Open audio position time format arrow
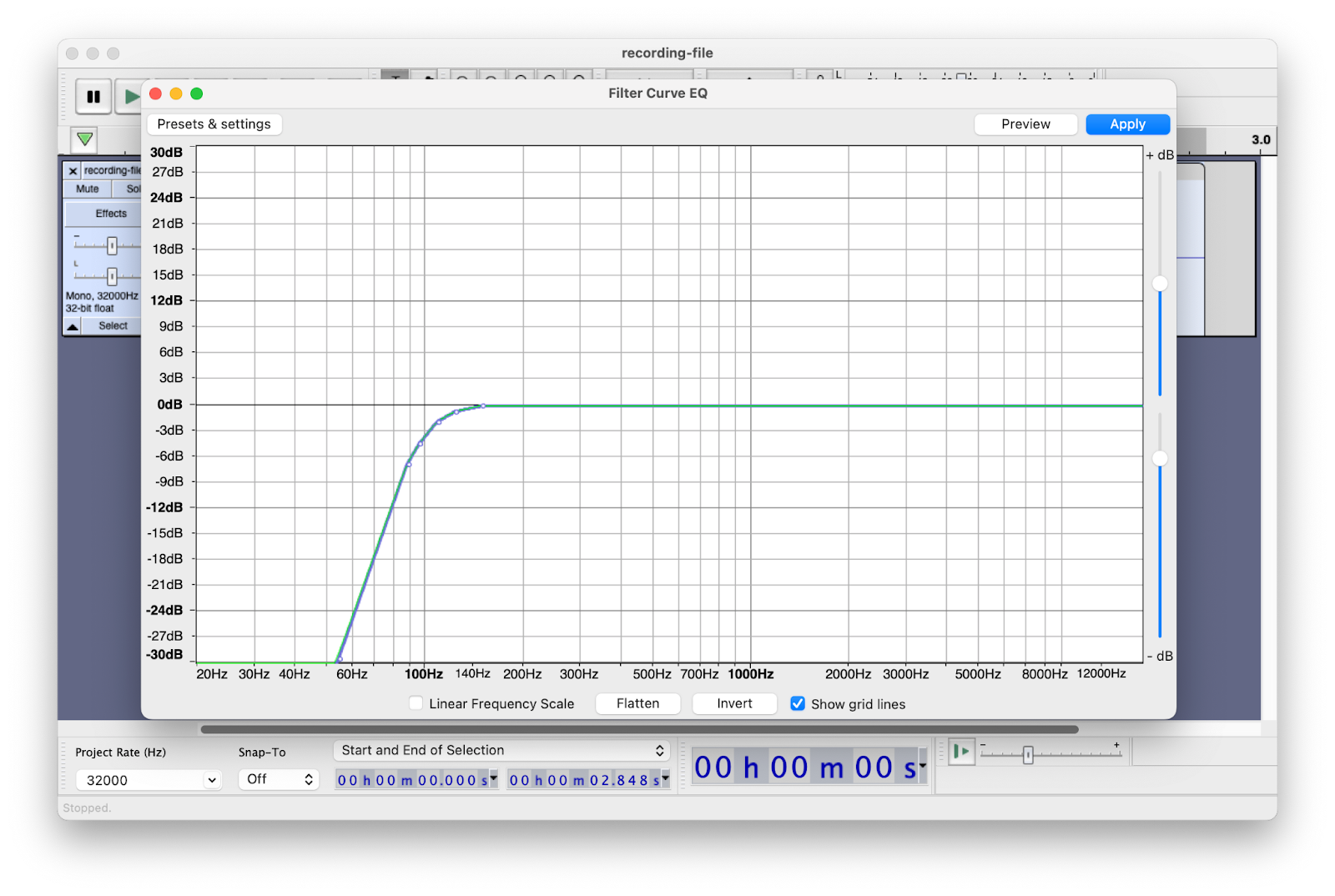1335x896 pixels. (923, 766)
